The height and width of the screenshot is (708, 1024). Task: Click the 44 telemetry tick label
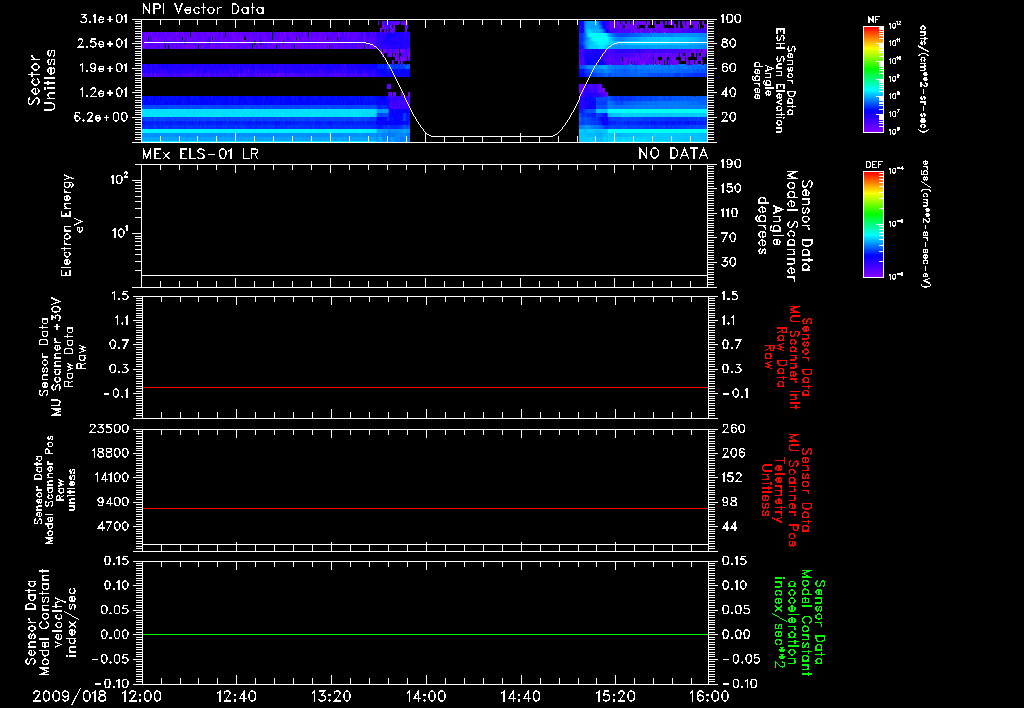729,526
